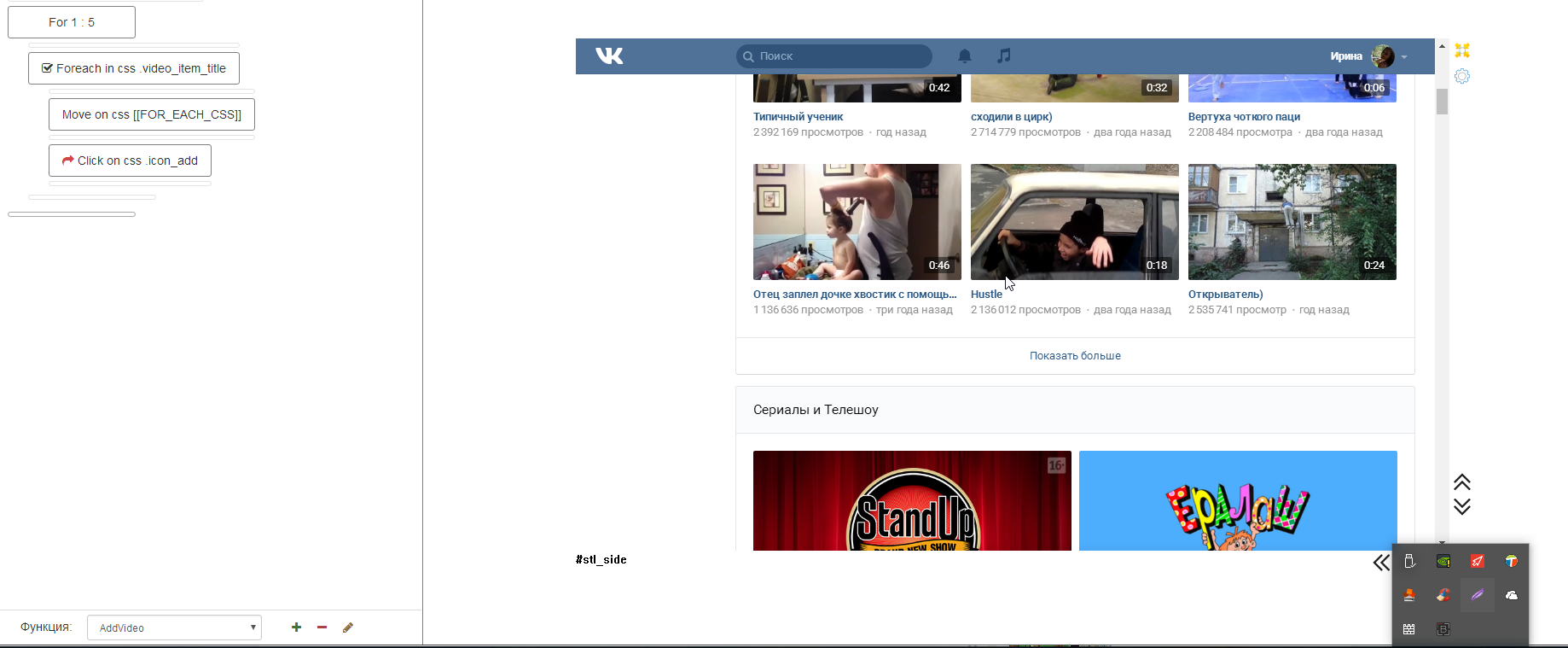This screenshot has height=648, width=1568.
Task: Click the double up chevron scroll icon
Action: click(1462, 482)
